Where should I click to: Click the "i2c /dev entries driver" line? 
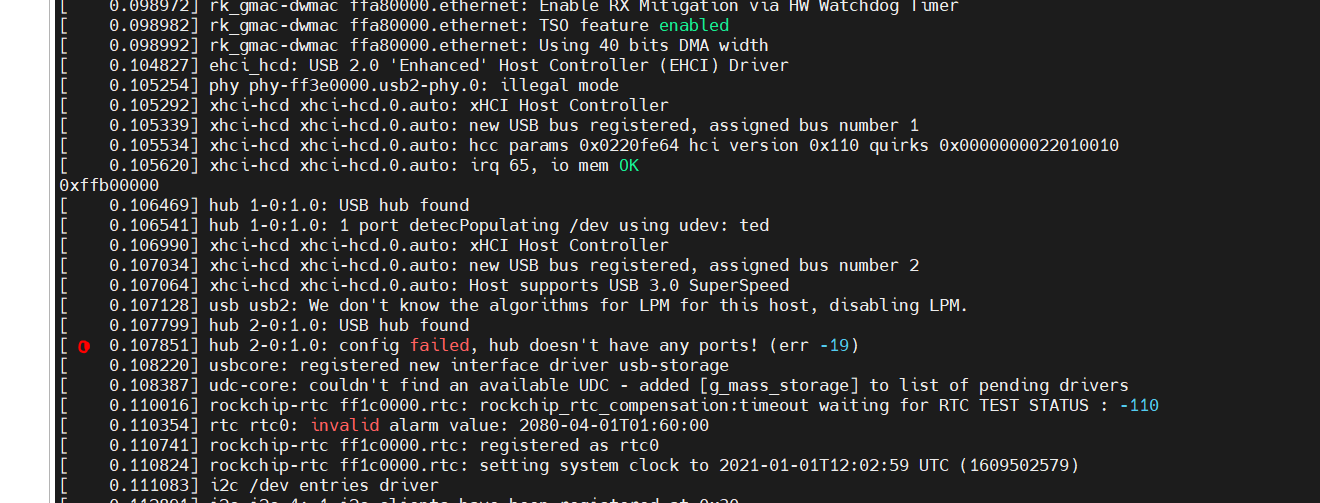tap(324, 485)
